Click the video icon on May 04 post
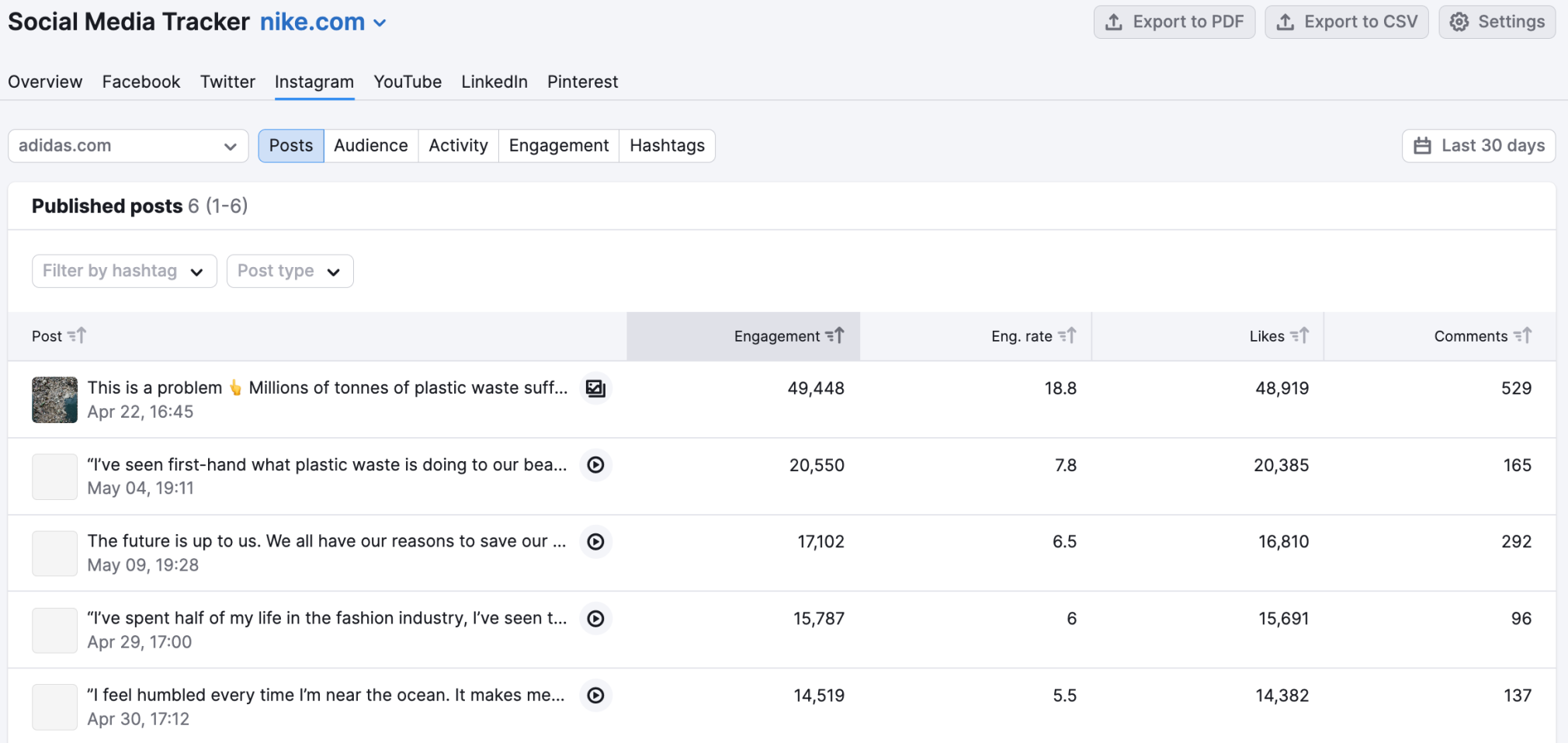The image size is (1568, 743). coord(595,465)
